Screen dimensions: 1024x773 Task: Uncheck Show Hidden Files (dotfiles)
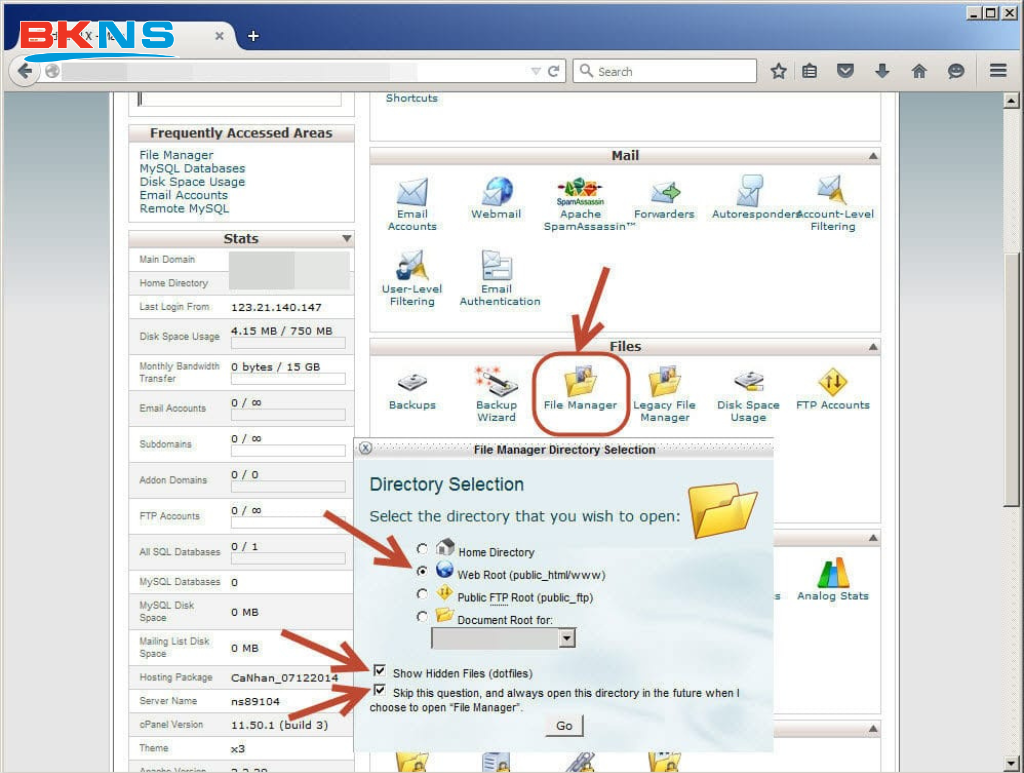click(380, 670)
